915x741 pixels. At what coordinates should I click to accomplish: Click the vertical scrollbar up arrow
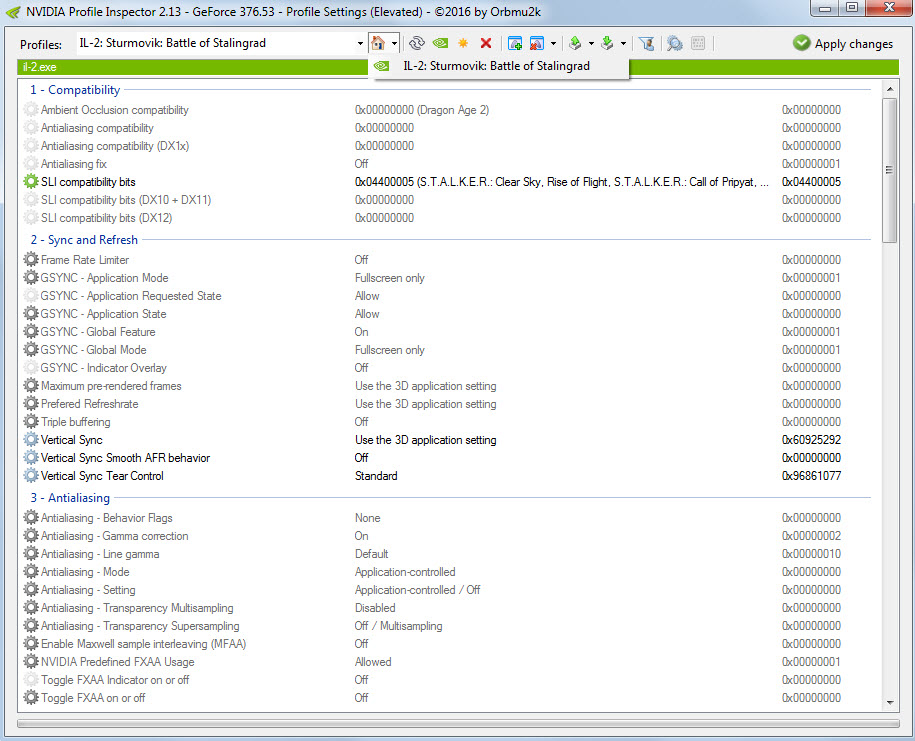(x=889, y=89)
